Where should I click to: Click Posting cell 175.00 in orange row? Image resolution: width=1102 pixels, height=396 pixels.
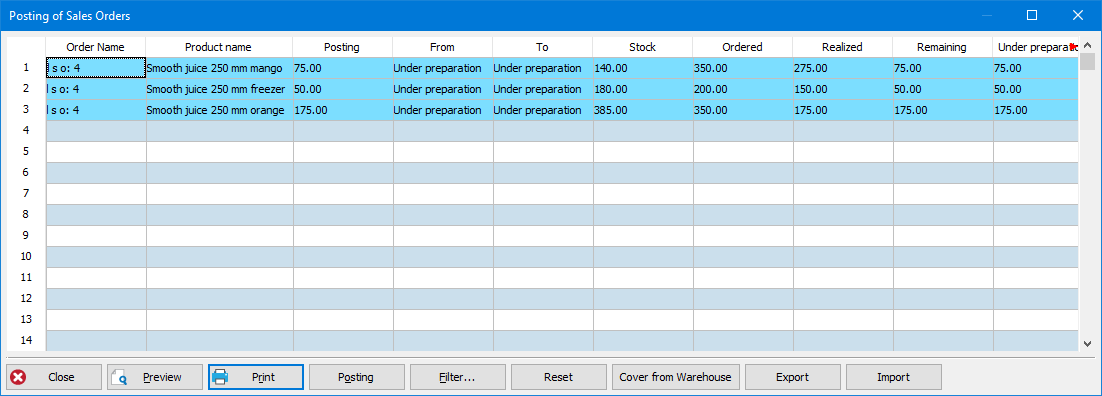(x=343, y=110)
